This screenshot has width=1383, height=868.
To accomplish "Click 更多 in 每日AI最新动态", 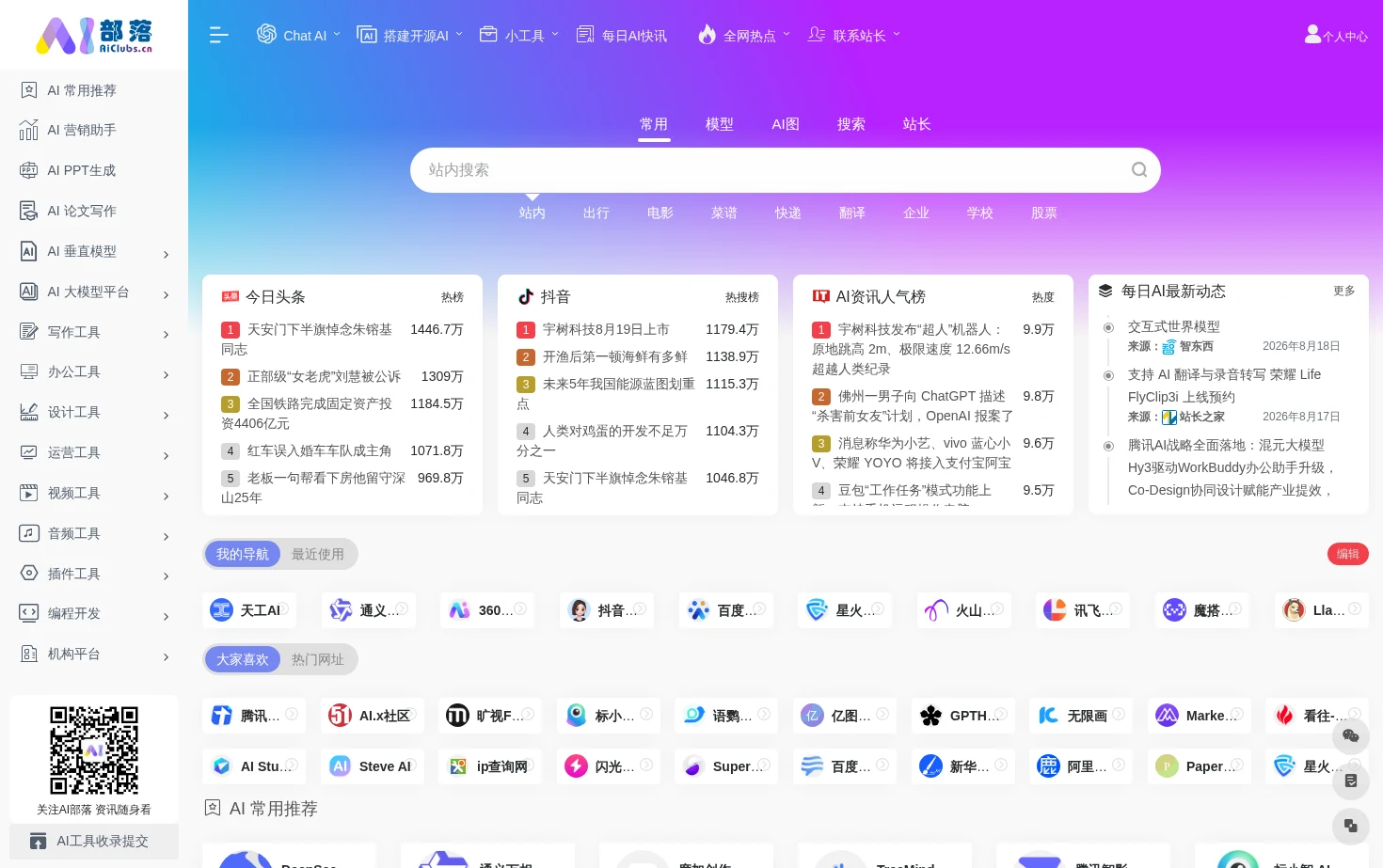I will click(x=1344, y=292).
